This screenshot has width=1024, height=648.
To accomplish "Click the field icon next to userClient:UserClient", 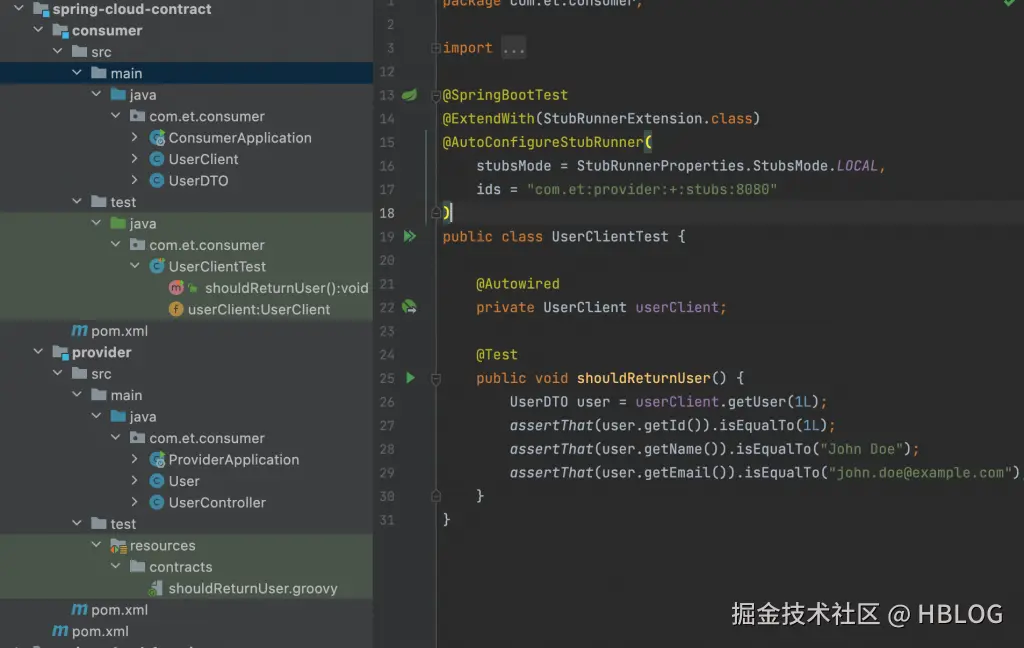I will (x=176, y=310).
